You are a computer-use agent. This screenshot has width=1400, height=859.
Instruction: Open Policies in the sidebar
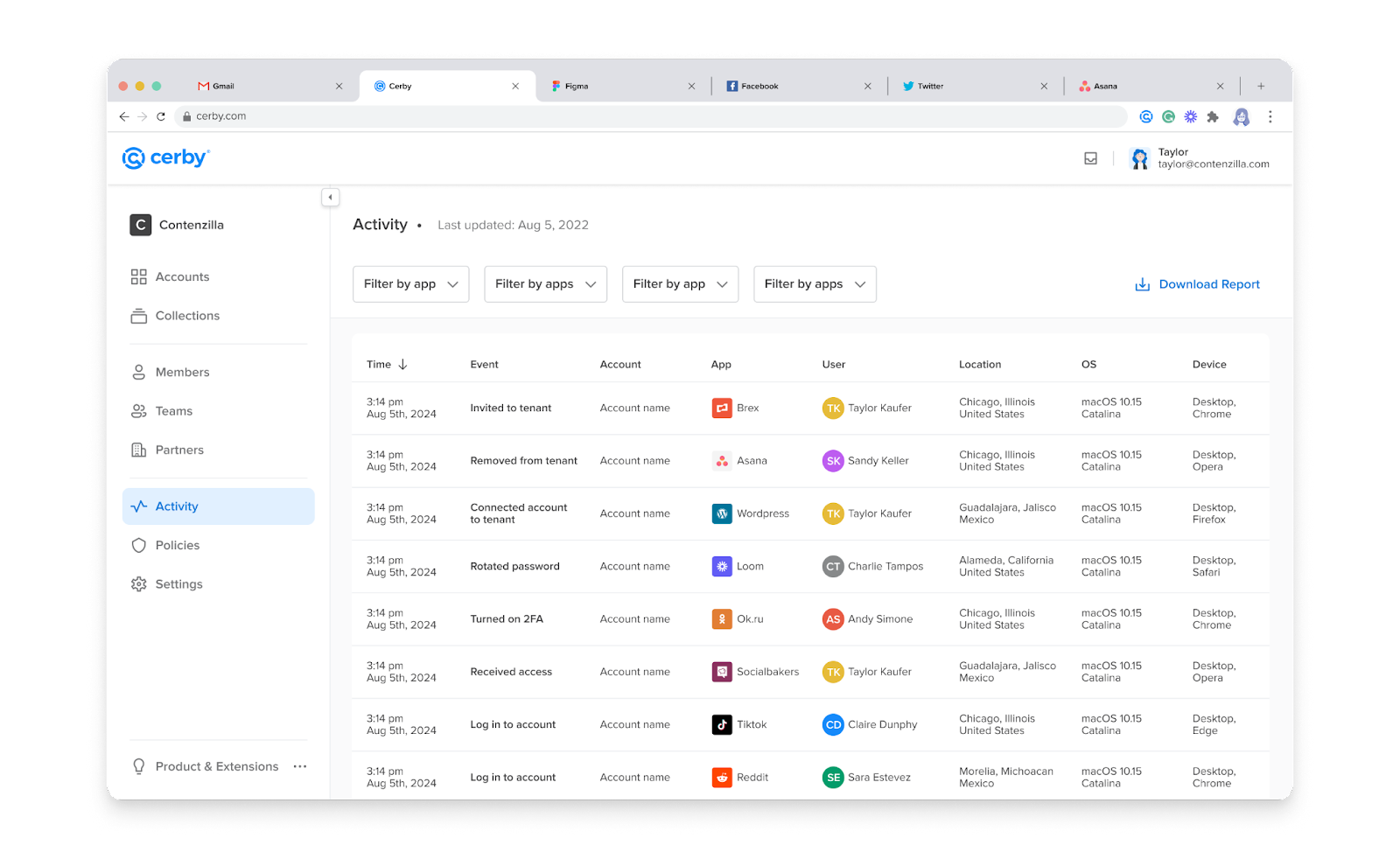click(219, 545)
